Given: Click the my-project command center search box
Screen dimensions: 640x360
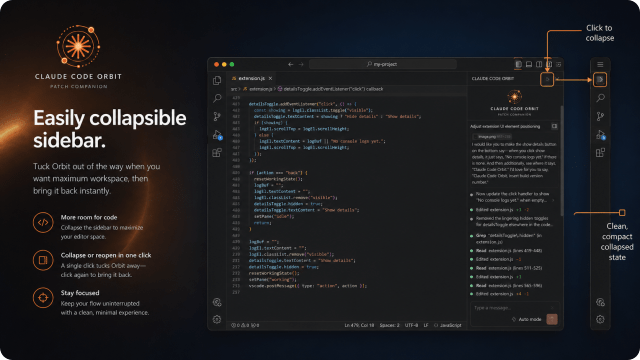Looking at the screenshot, I should click(x=383, y=64).
